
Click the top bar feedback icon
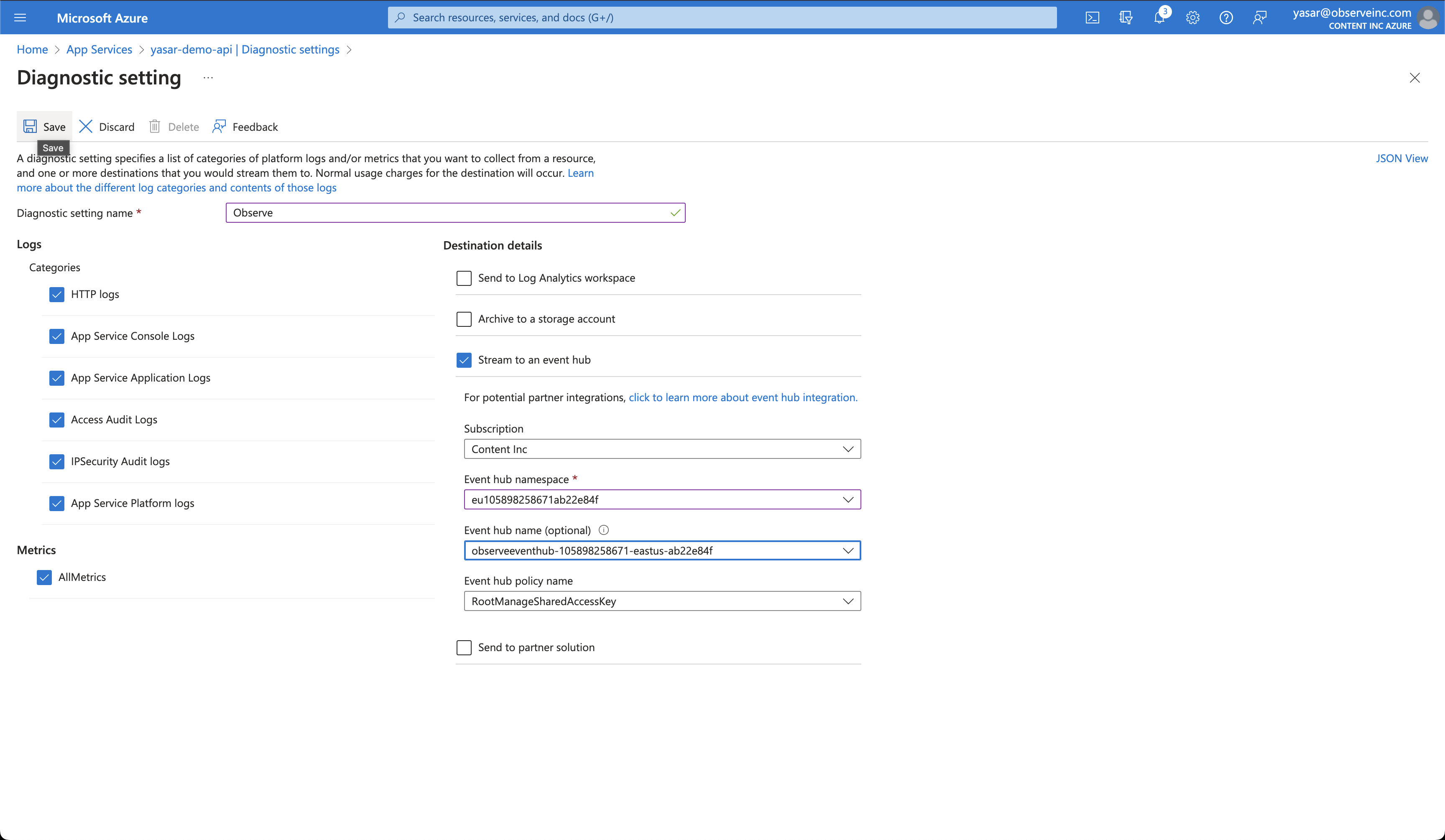(x=1259, y=18)
